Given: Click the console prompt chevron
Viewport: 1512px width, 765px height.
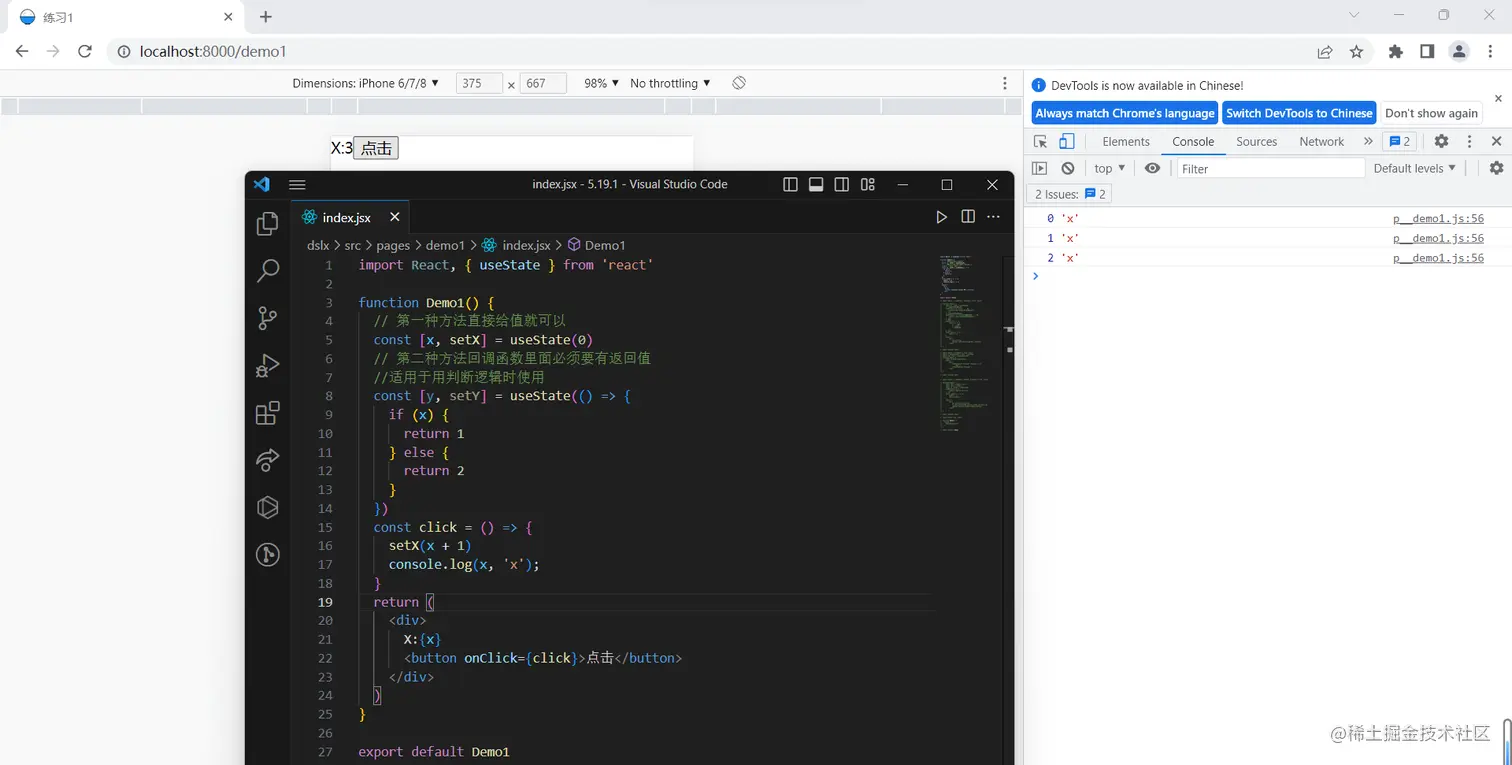Looking at the screenshot, I should click(1036, 276).
